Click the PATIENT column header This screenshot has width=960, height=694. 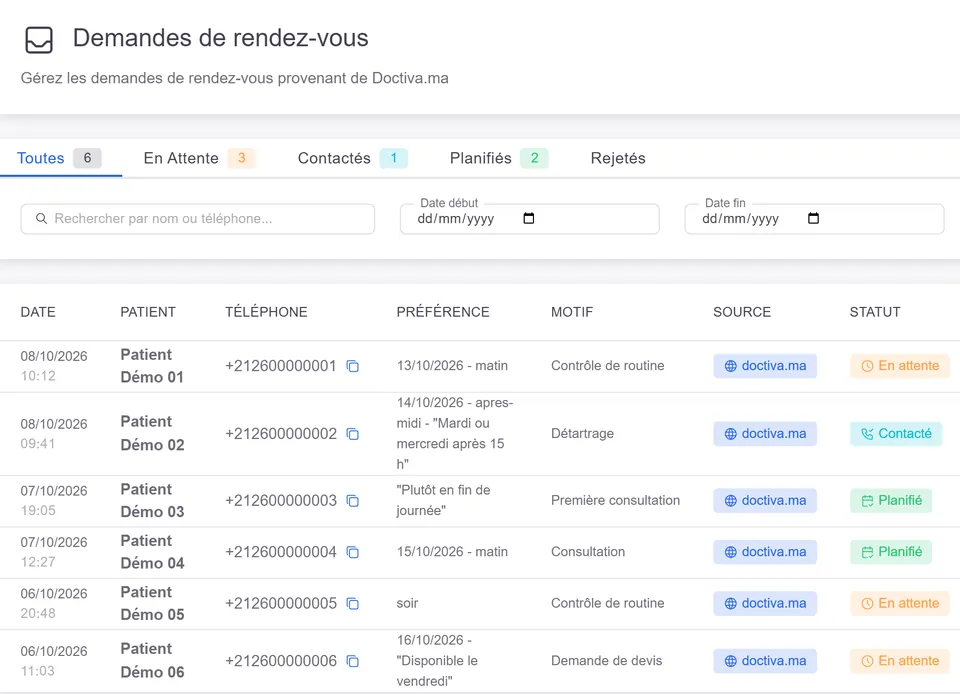coord(148,312)
